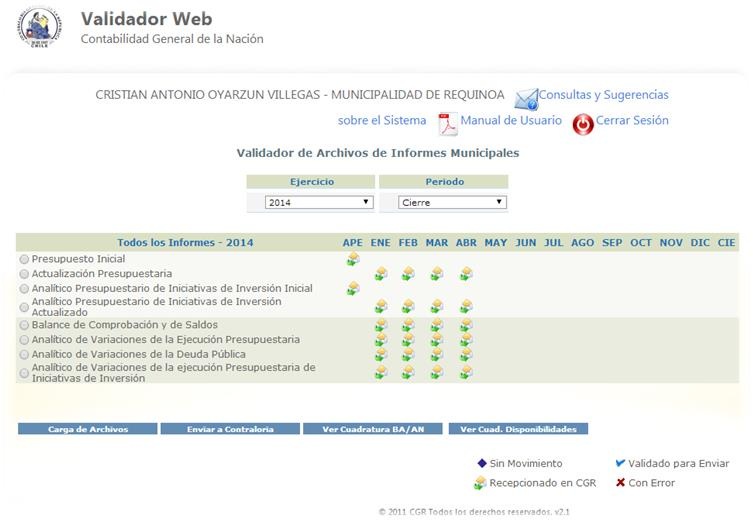753x524 pixels.
Task: Open Ver Cuad. Disponibilidades
Action: click(x=518, y=429)
